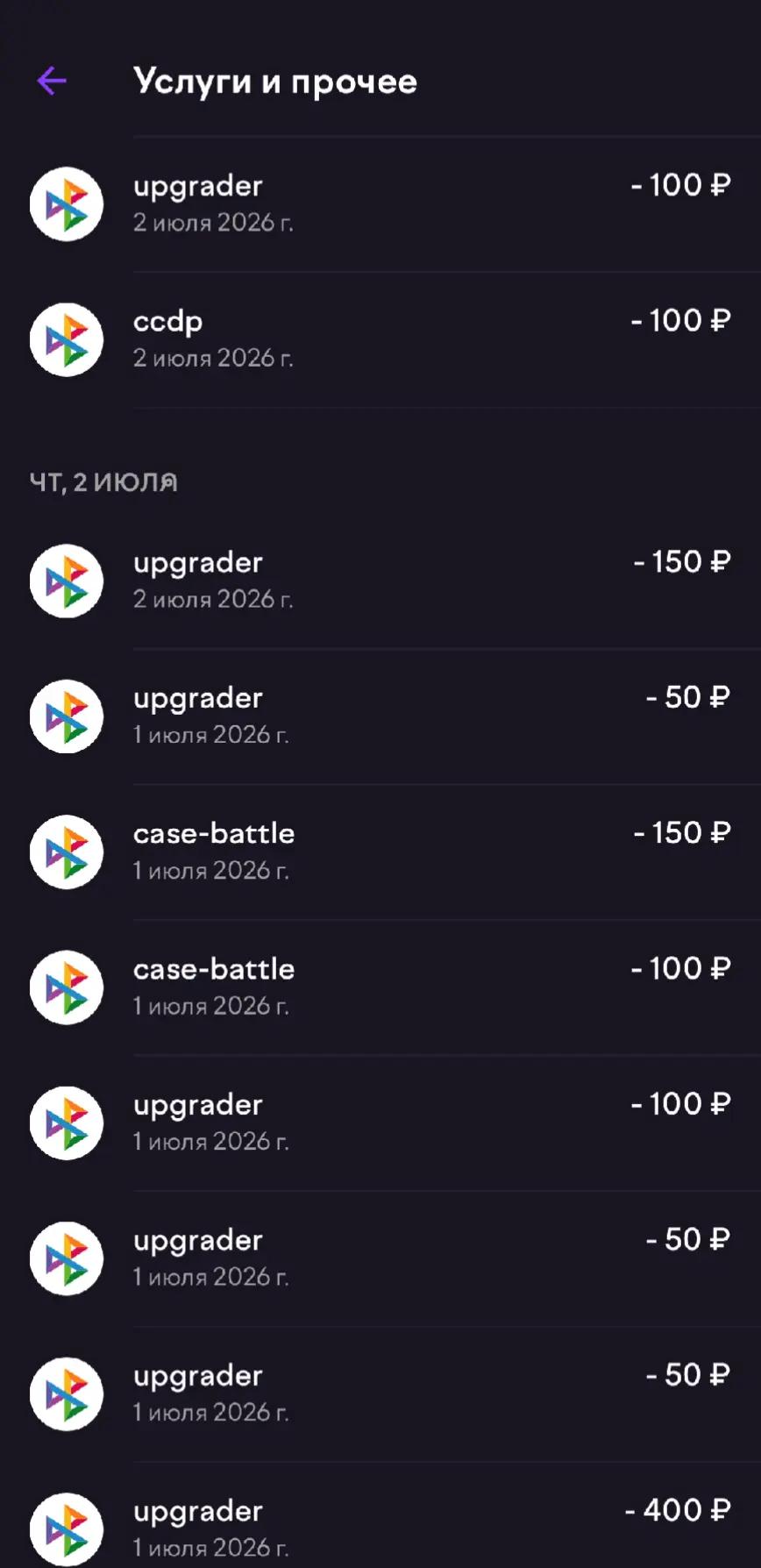Viewport: 761px width, 1568px height.
Task: Open the ccdp merchant icon
Action: [67, 340]
